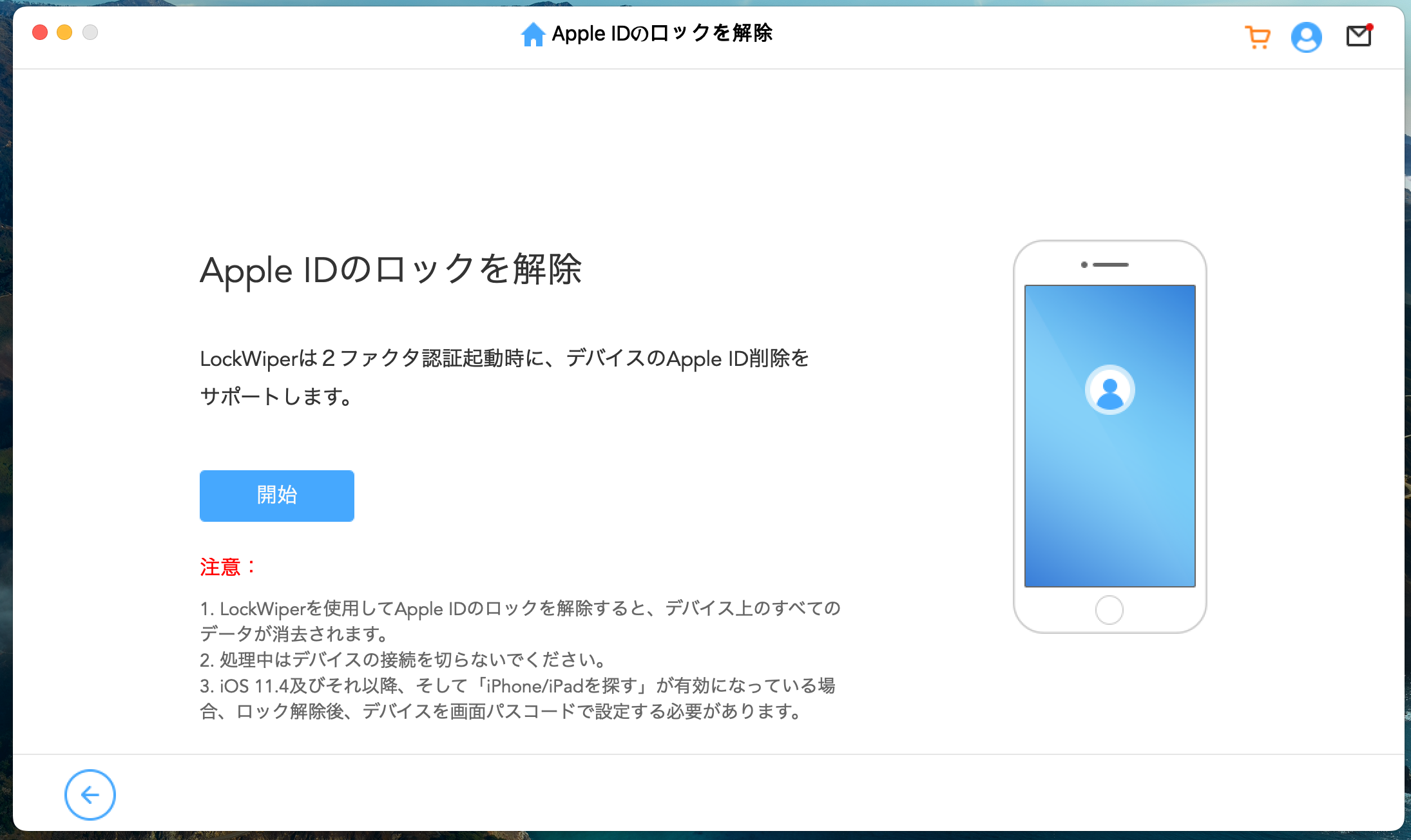Click the title bar Apple IDのロックを解除 text
The width and height of the screenshot is (1411, 840).
[x=662, y=33]
